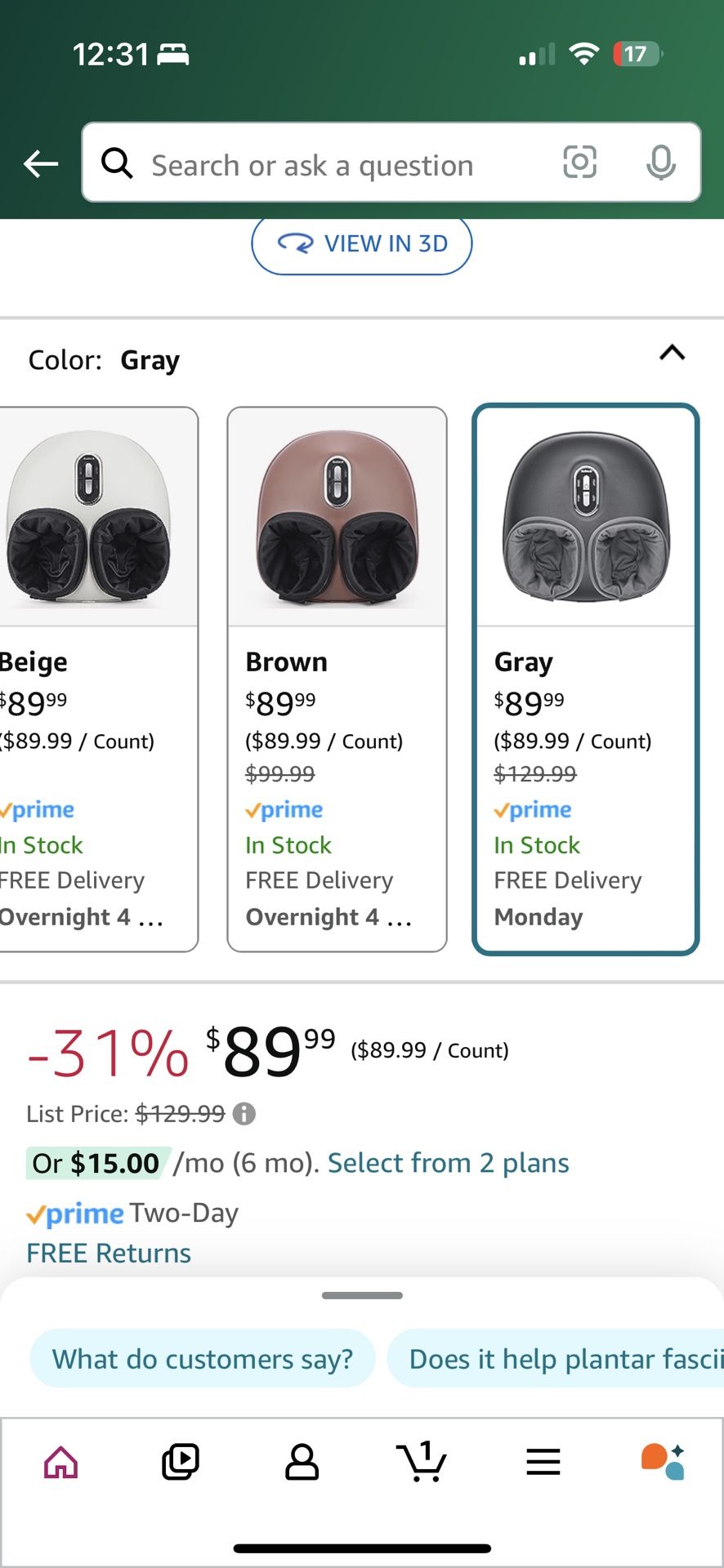The width and height of the screenshot is (724, 1568).
Task: Open the account profile tab
Action: coord(302,1462)
